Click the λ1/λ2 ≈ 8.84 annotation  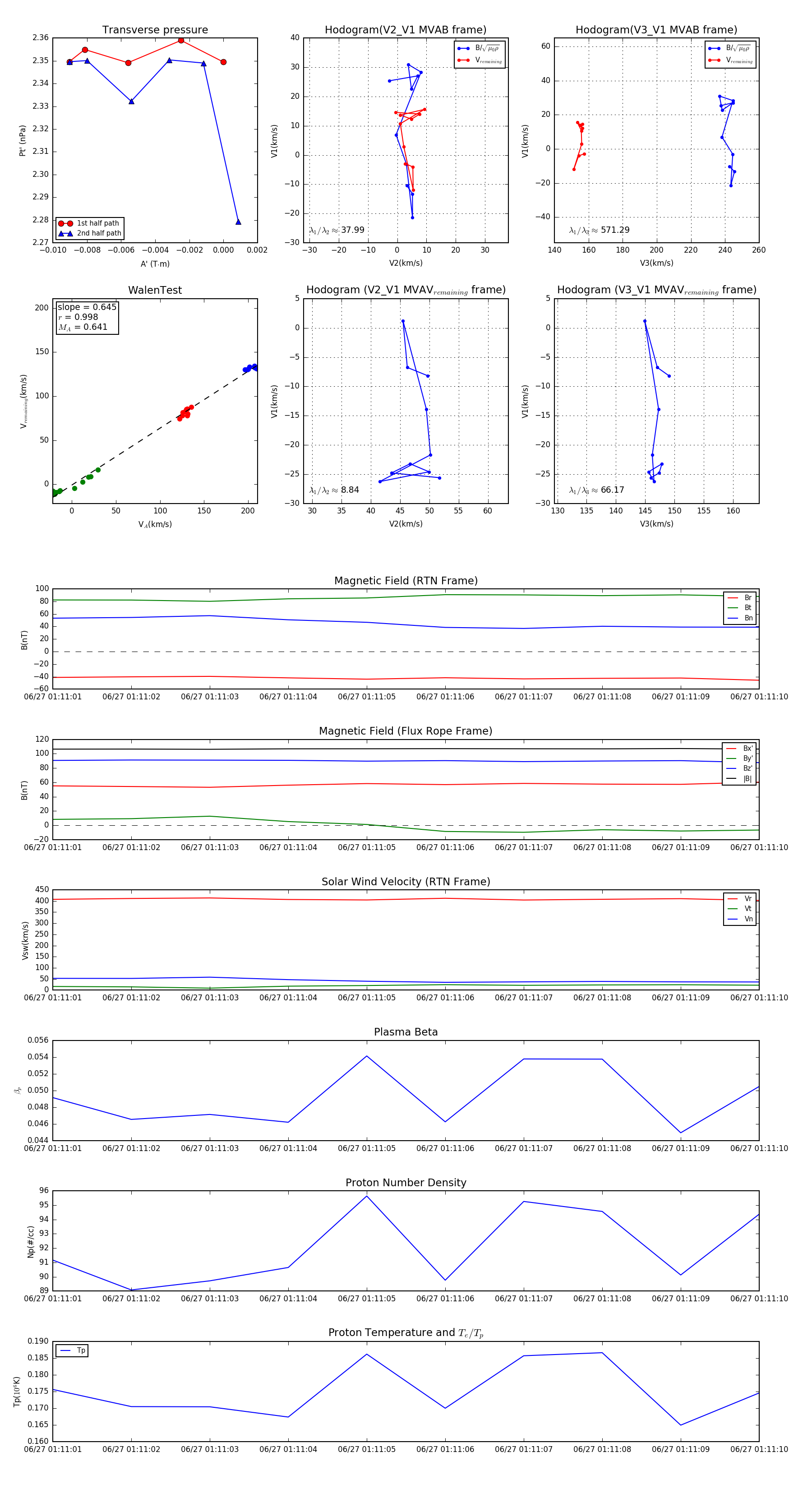click(x=333, y=490)
